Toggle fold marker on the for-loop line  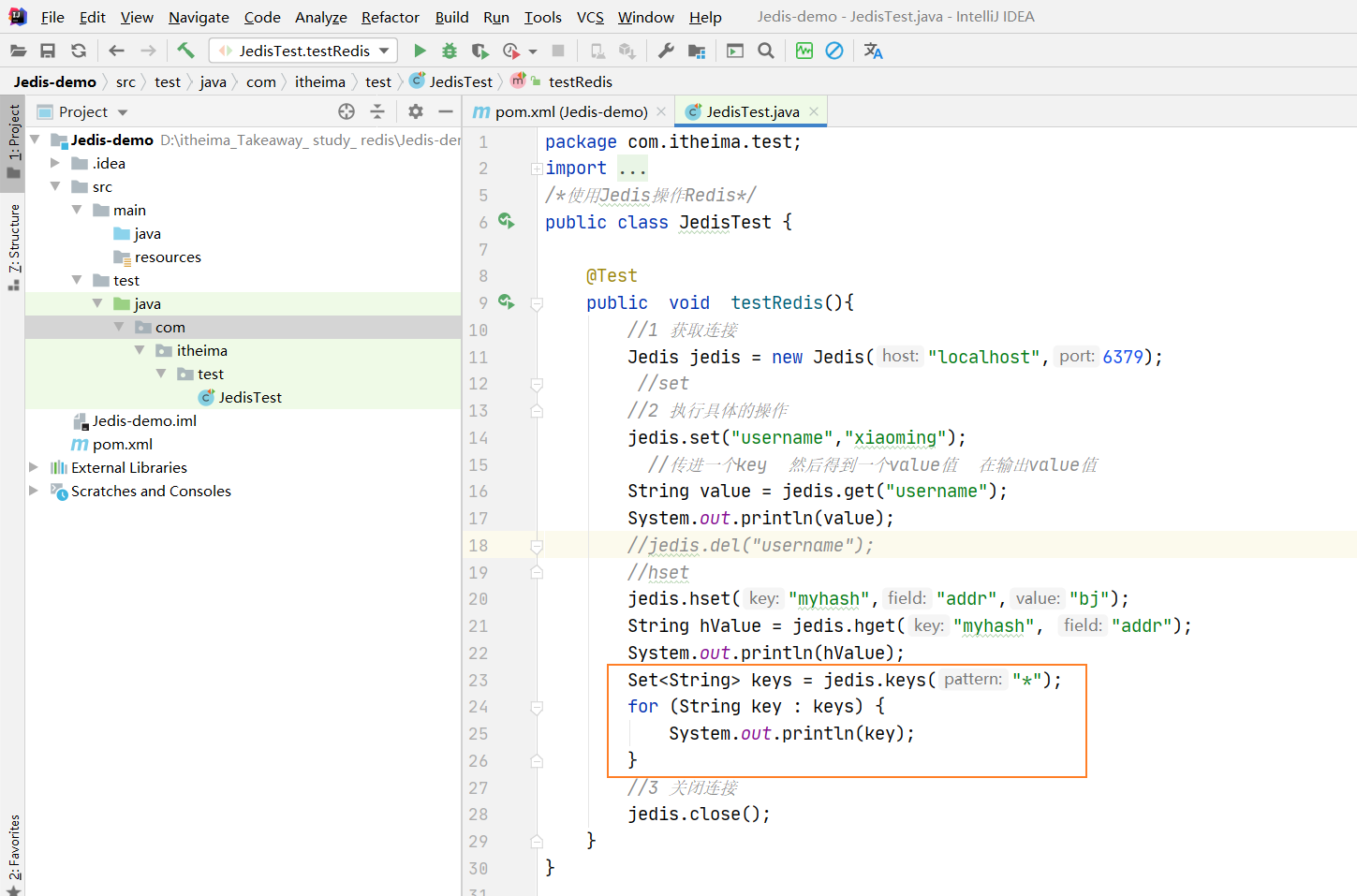[537, 707]
